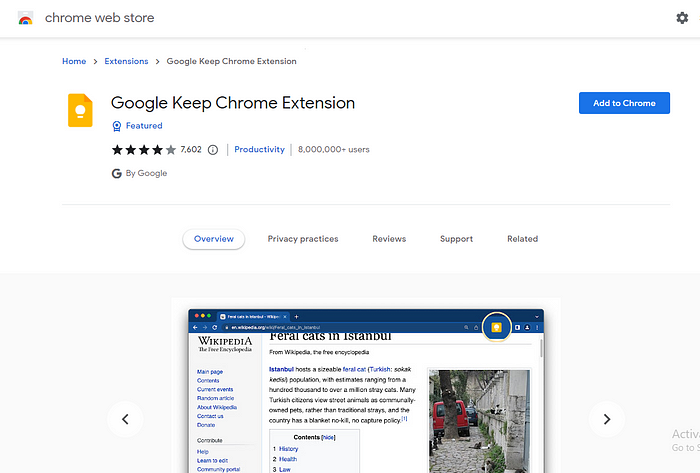The image size is (700, 473).
Task: Click the Featured badge icon
Action: [117, 126]
